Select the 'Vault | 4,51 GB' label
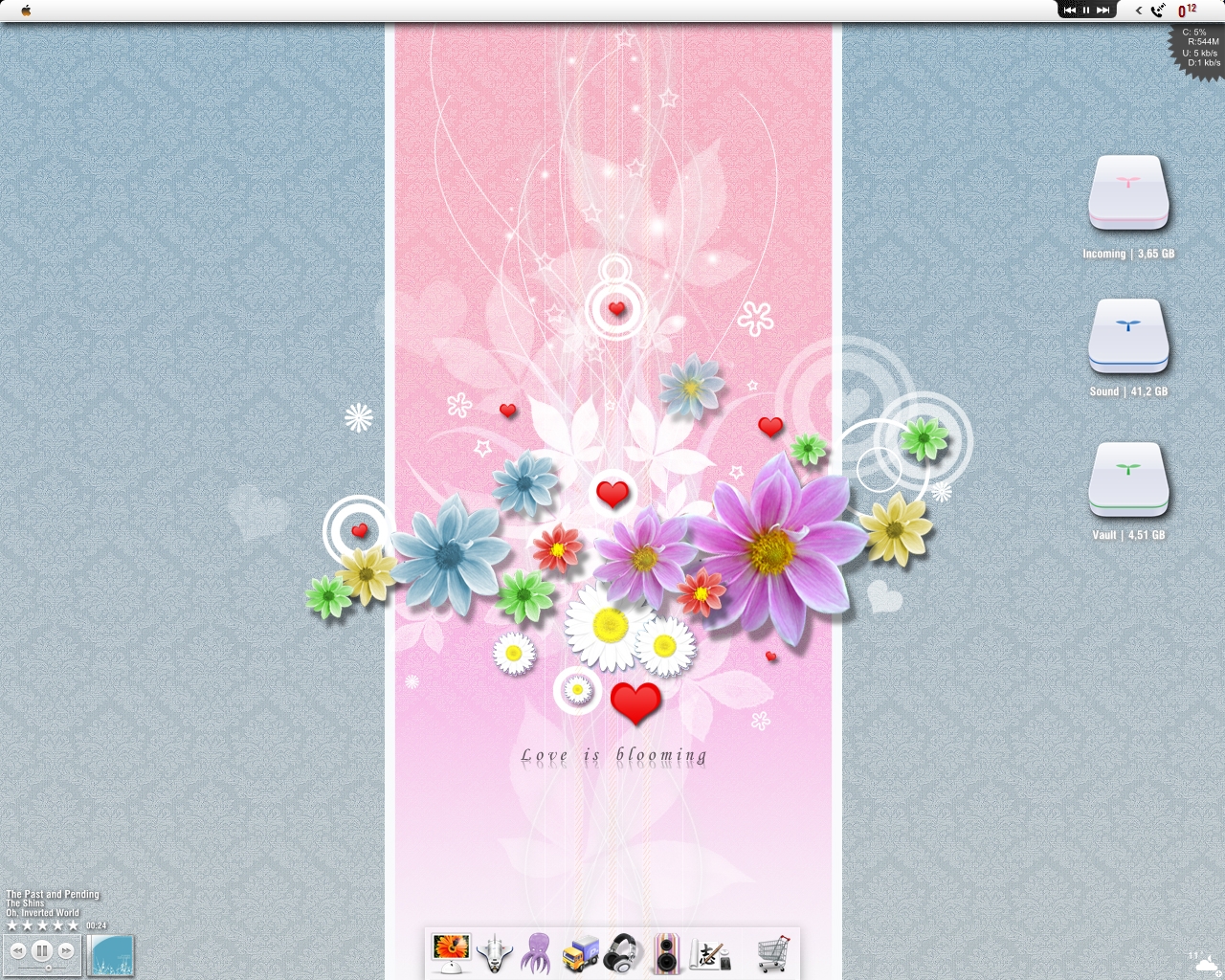The width and height of the screenshot is (1225, 980). [x=1128, y=535]
